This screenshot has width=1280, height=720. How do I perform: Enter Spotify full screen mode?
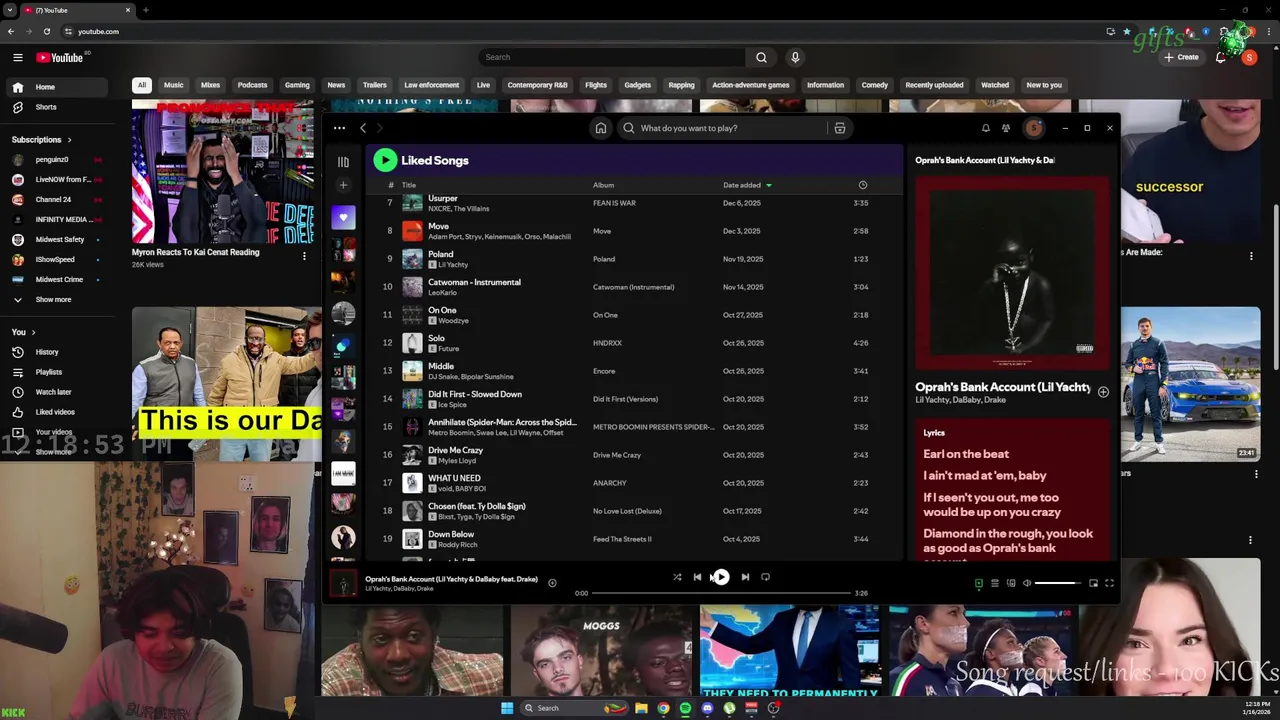point(1109,583)
